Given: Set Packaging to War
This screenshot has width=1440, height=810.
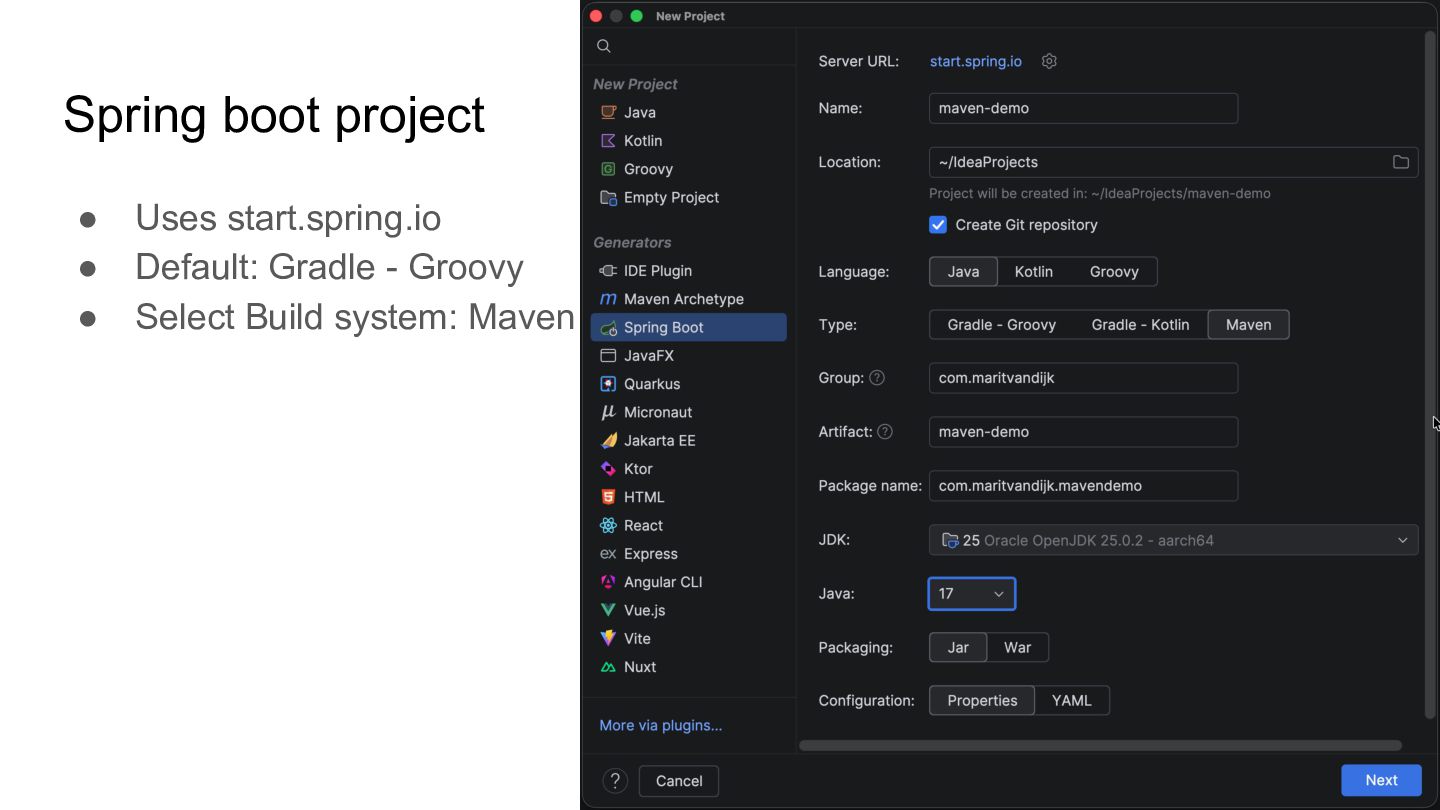Looking at the screenshot, I should coord(1018,648).
